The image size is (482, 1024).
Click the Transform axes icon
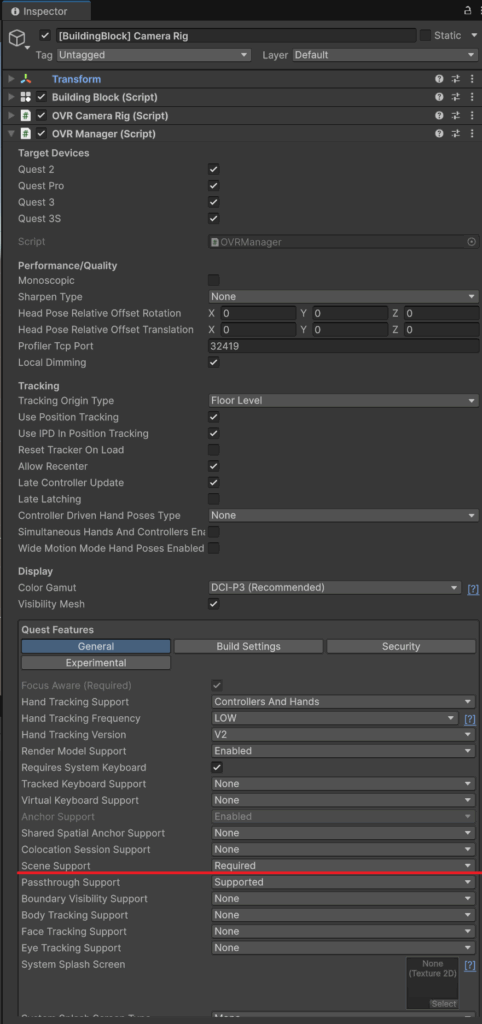pyautogui.click(x=25, y=79)
